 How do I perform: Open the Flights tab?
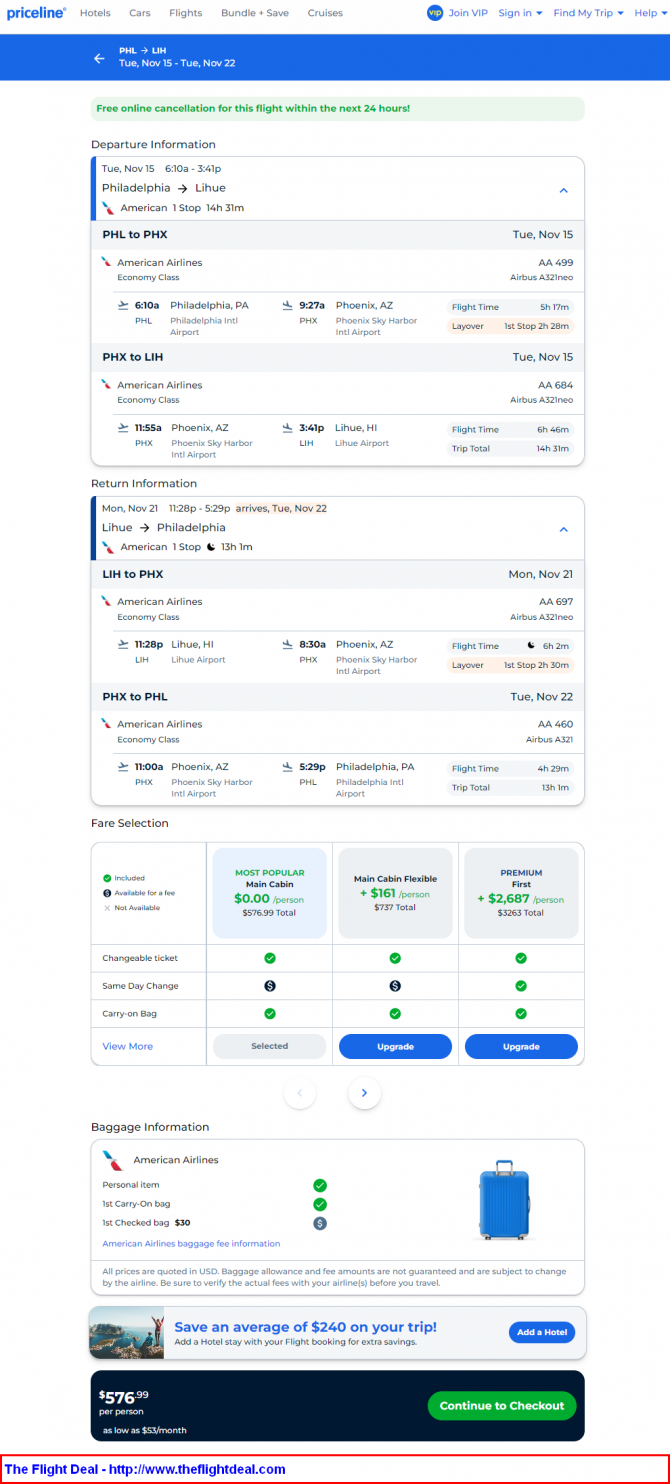coord(186,13)
